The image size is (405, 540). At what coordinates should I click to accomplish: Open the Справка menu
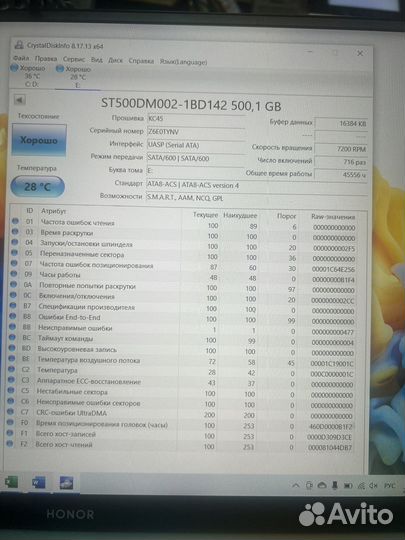tap(141, 61)
